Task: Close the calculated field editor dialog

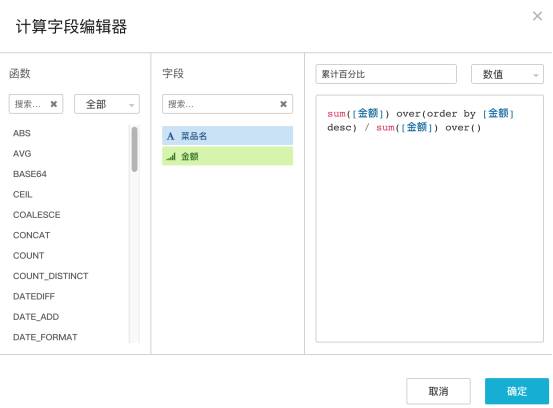Action: pos(537,16)
